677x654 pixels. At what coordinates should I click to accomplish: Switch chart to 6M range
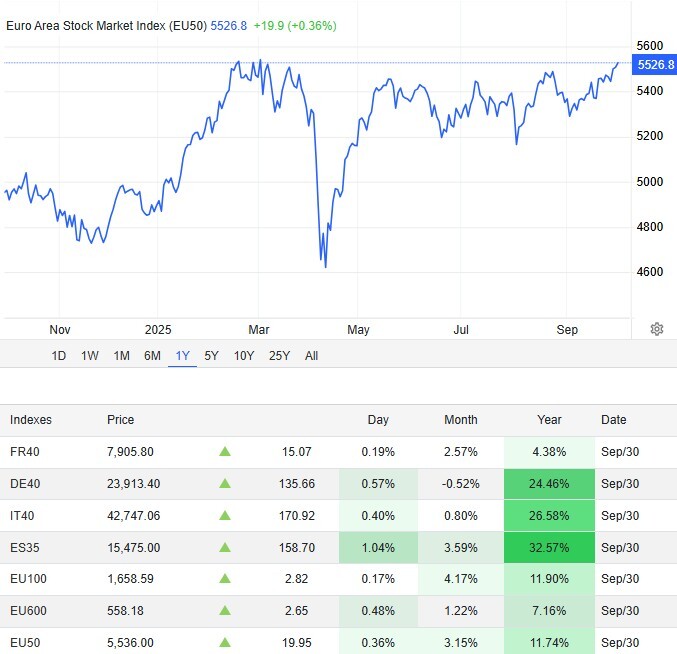152,356
